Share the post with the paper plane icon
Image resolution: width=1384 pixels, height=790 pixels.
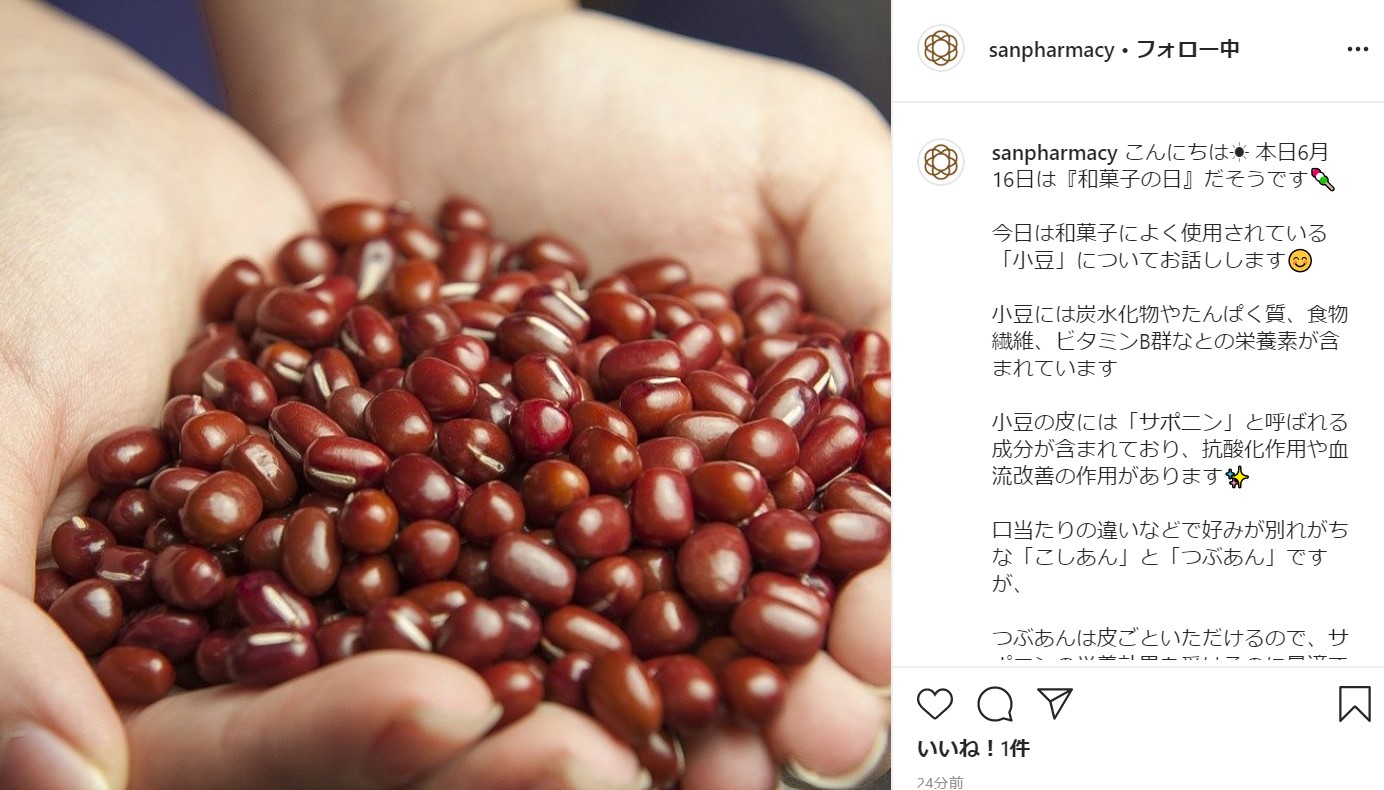coord(1055,704)
